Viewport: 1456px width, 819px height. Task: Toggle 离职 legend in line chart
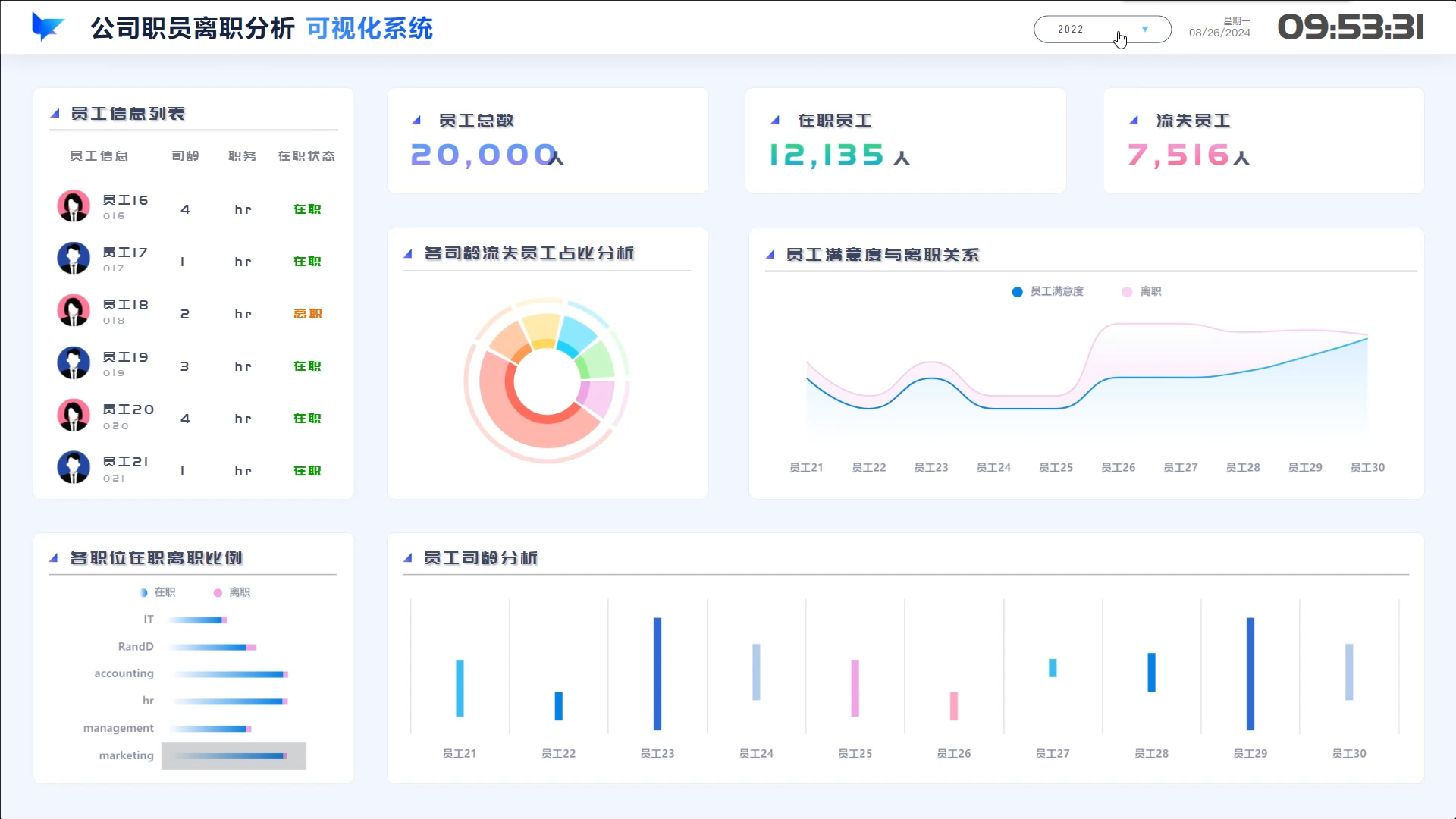(x=1141, y=291)
